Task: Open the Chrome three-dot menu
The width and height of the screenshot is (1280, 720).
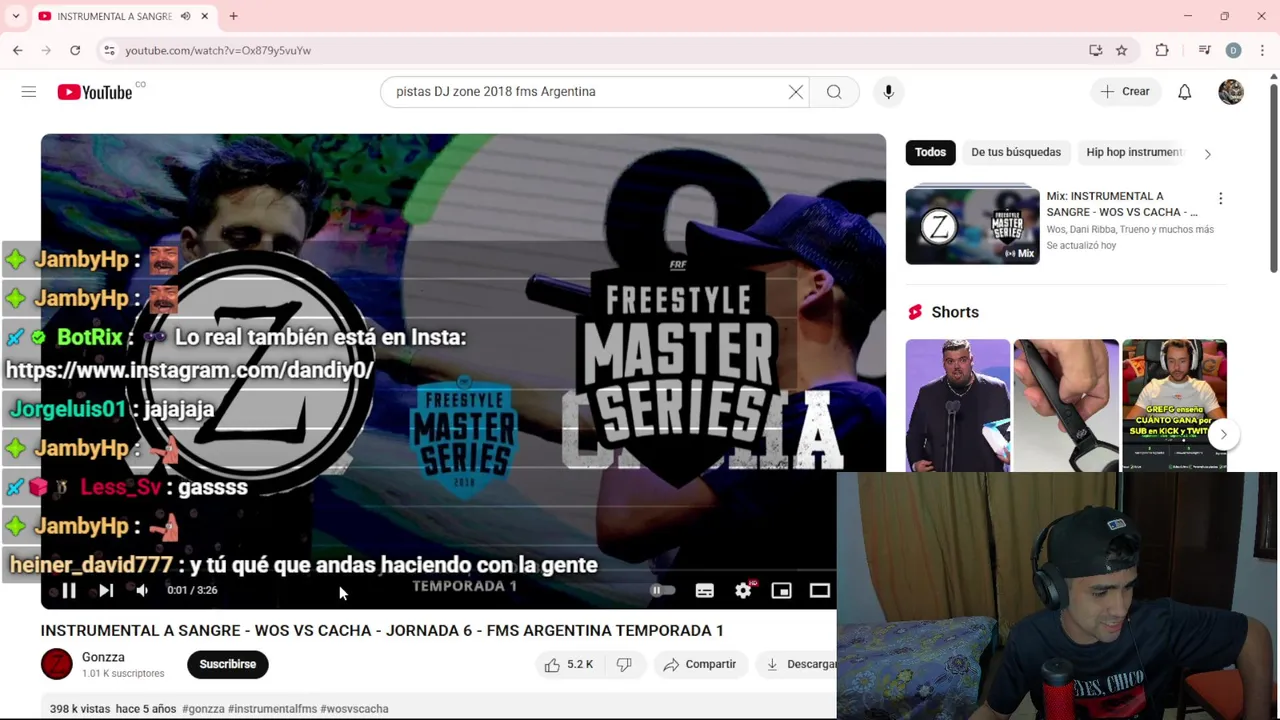Action: [1263, 50]
